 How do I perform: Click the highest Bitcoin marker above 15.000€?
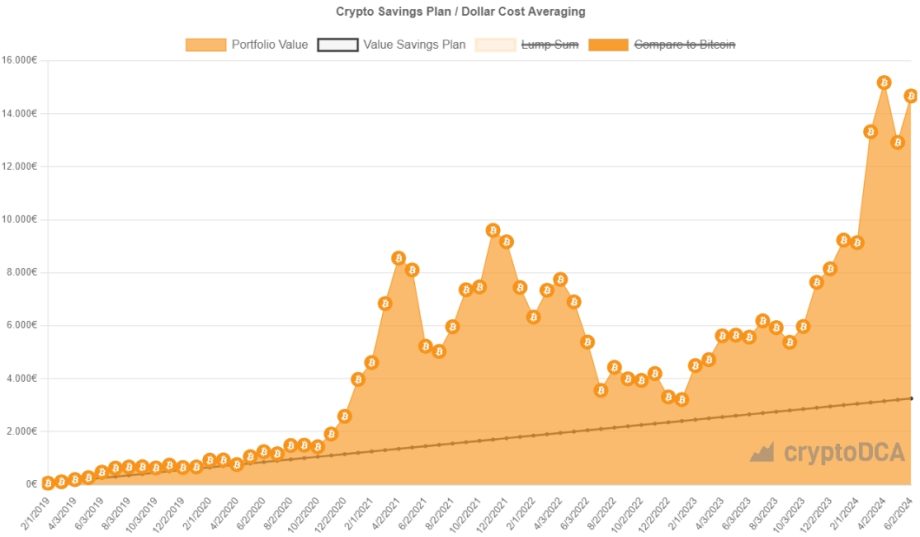[x=884, y=83]
